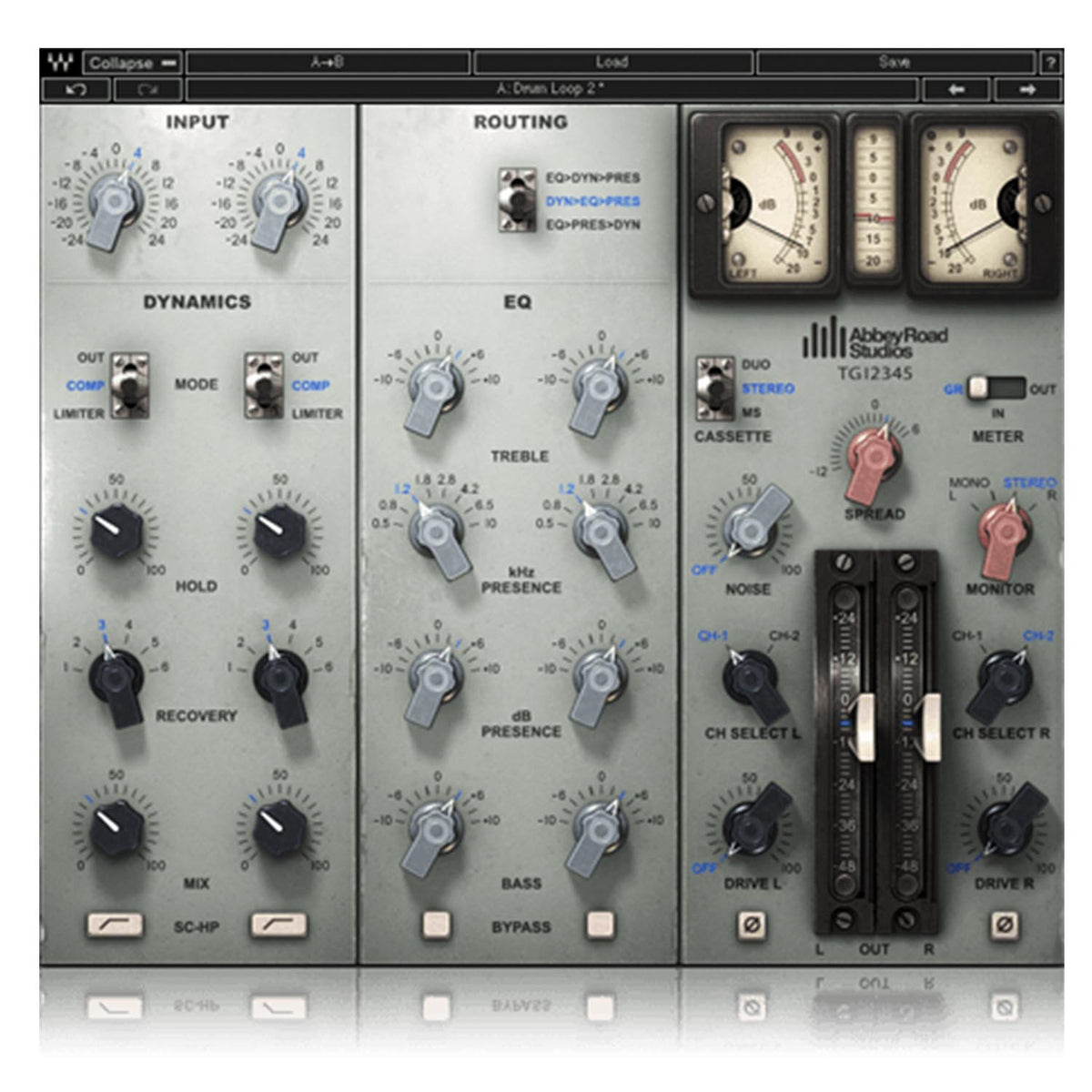
Task: Go to next preset with right arrow
Action: tap(1027, 89)
